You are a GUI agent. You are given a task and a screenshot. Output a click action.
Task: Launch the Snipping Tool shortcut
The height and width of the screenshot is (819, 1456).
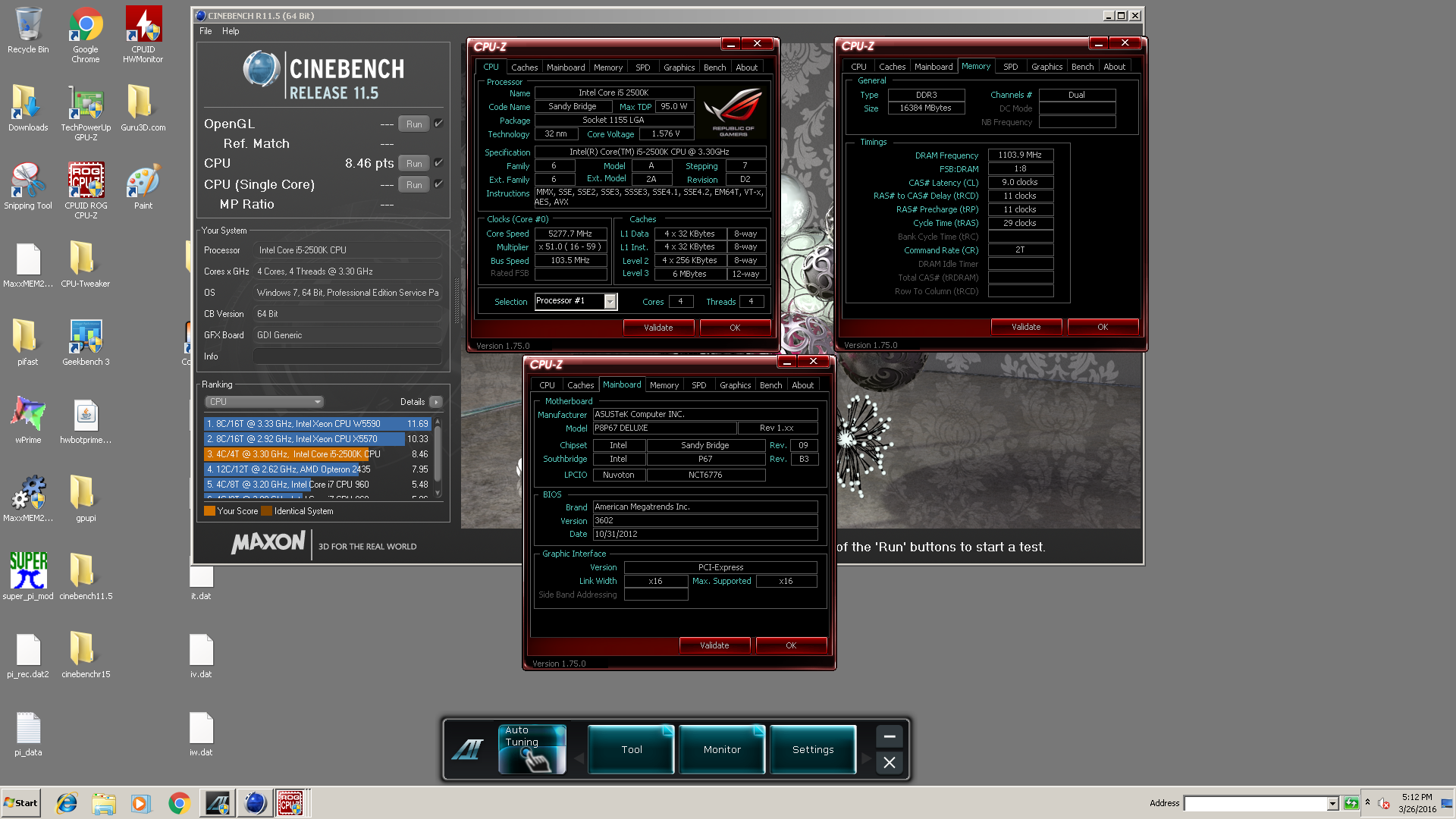coord(28,187)
